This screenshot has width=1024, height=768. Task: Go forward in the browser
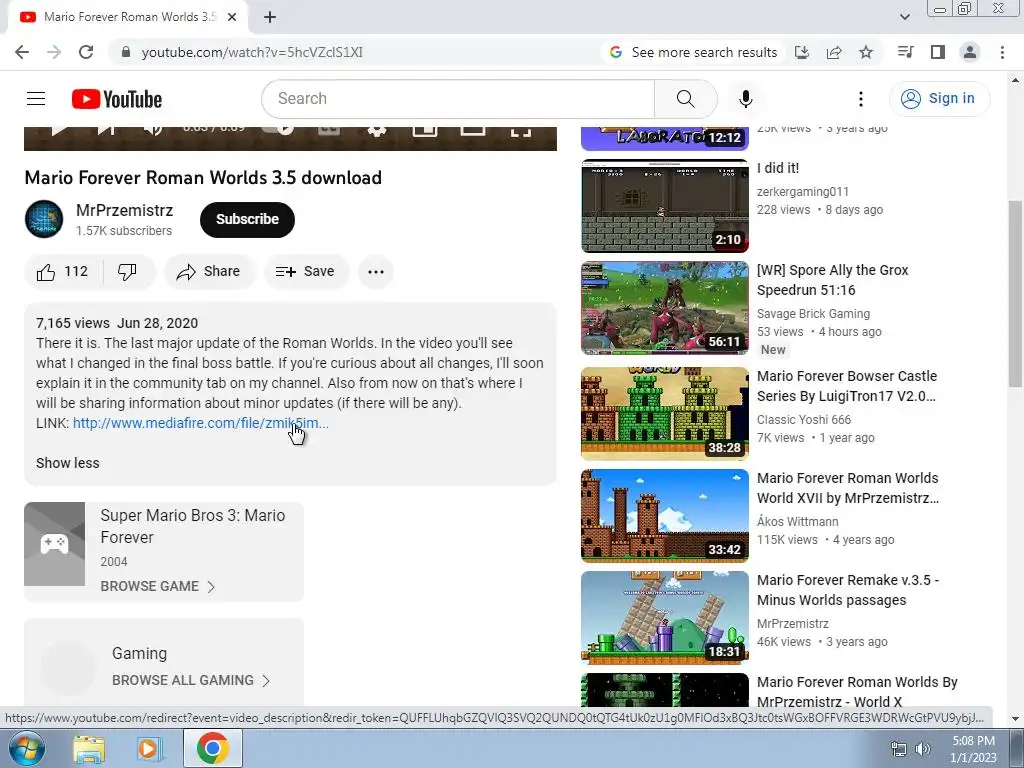coord(54,52)
